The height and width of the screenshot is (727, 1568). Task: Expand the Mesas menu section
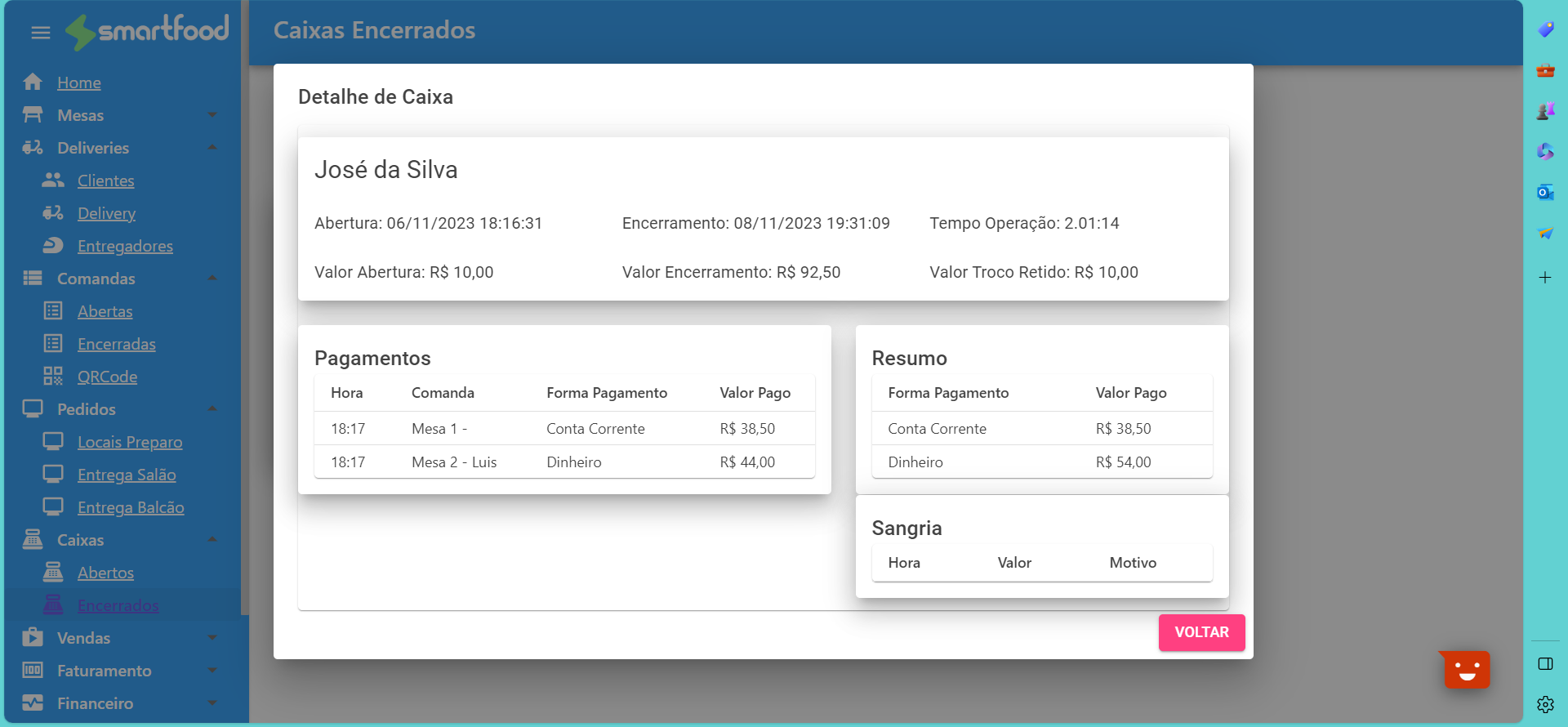(x=212, y=115)
